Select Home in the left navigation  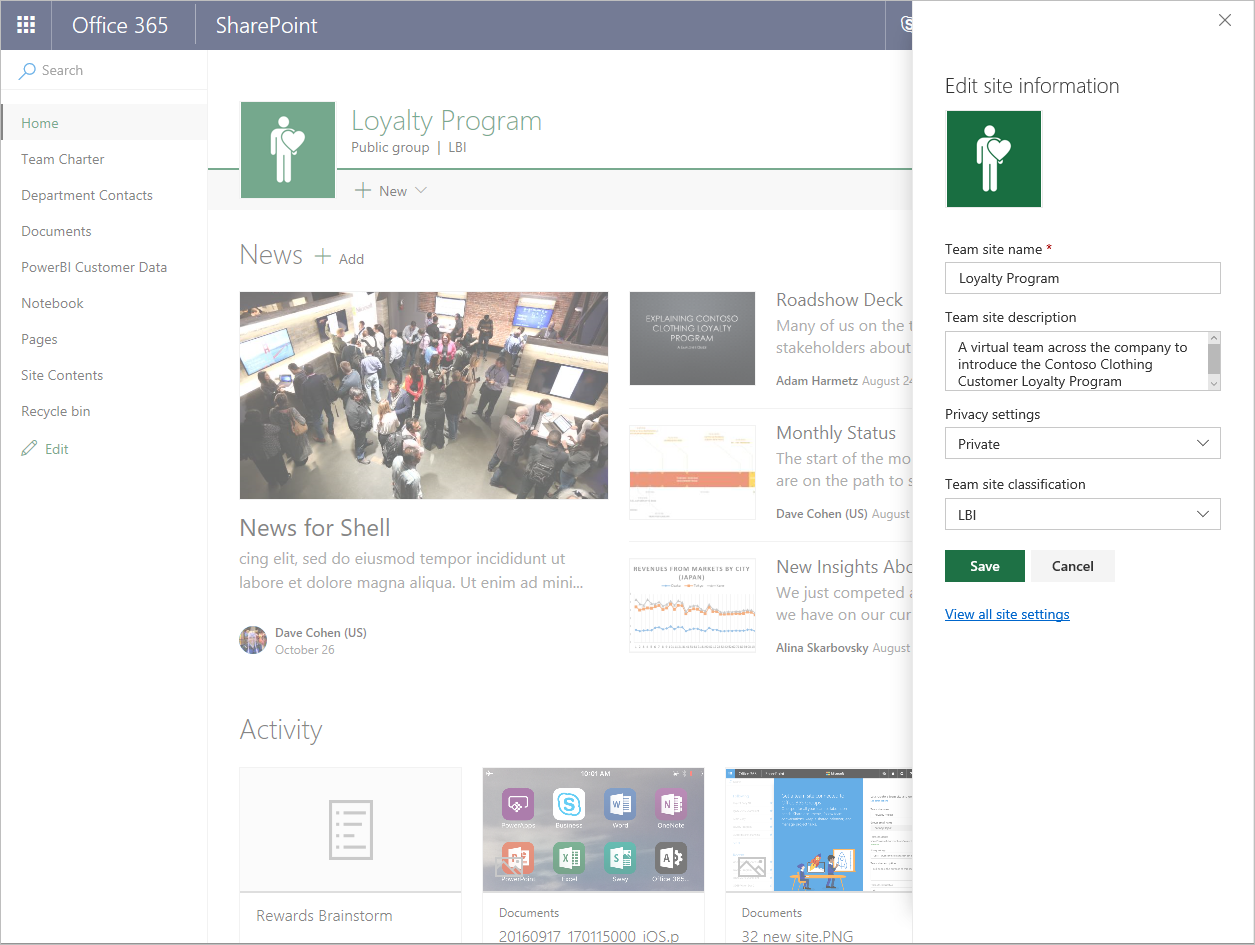tap(39, 122)
